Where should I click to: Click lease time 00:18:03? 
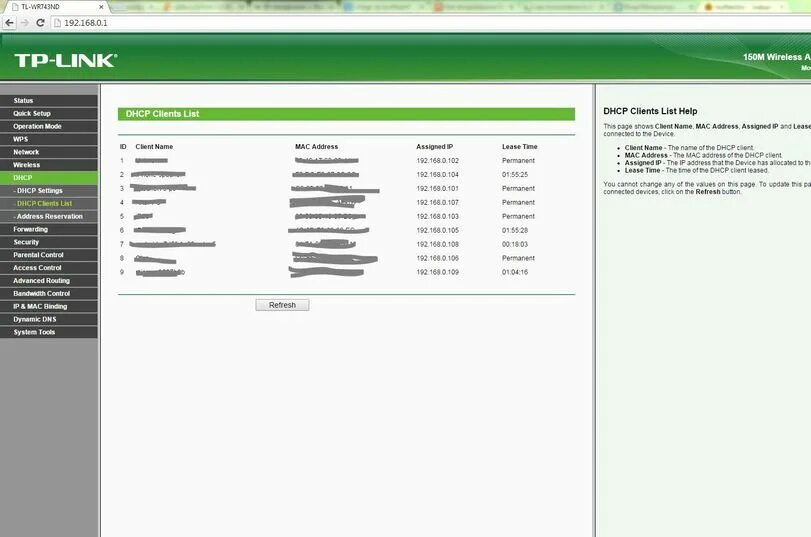click(515, 245)
